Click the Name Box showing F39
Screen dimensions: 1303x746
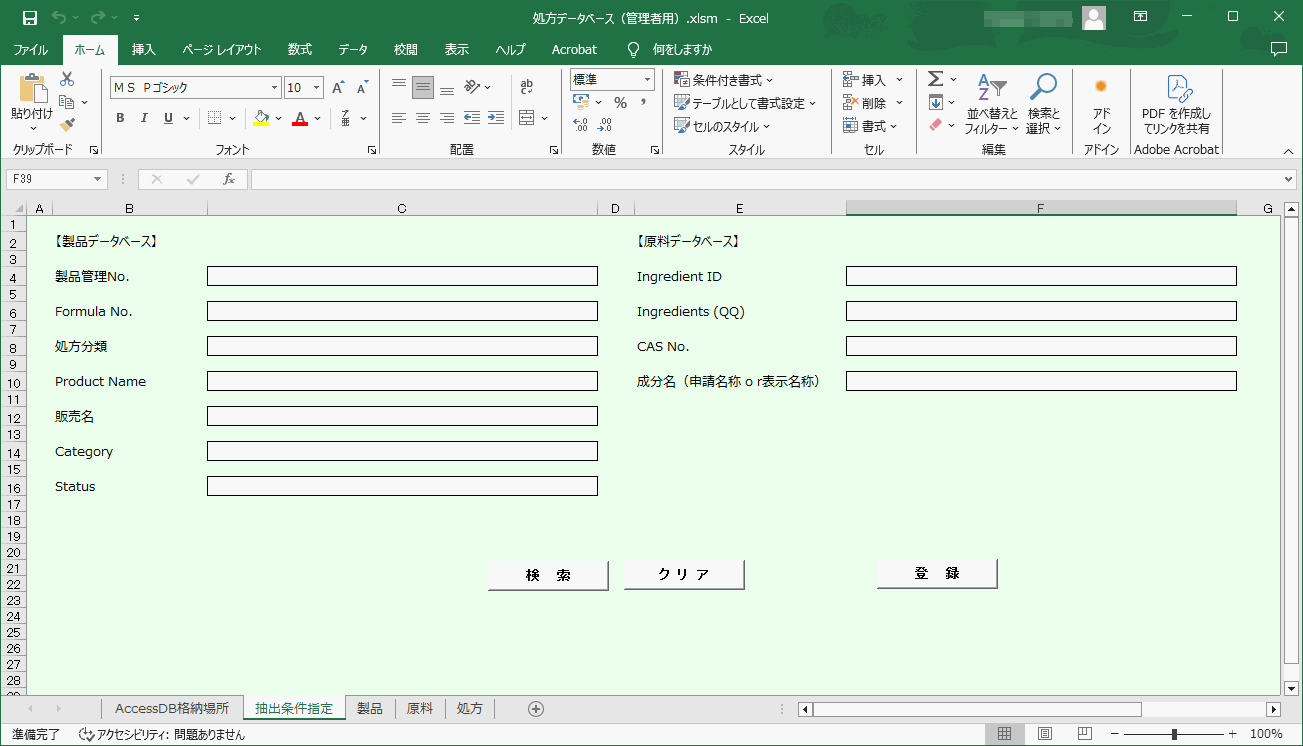click(56, 179)
